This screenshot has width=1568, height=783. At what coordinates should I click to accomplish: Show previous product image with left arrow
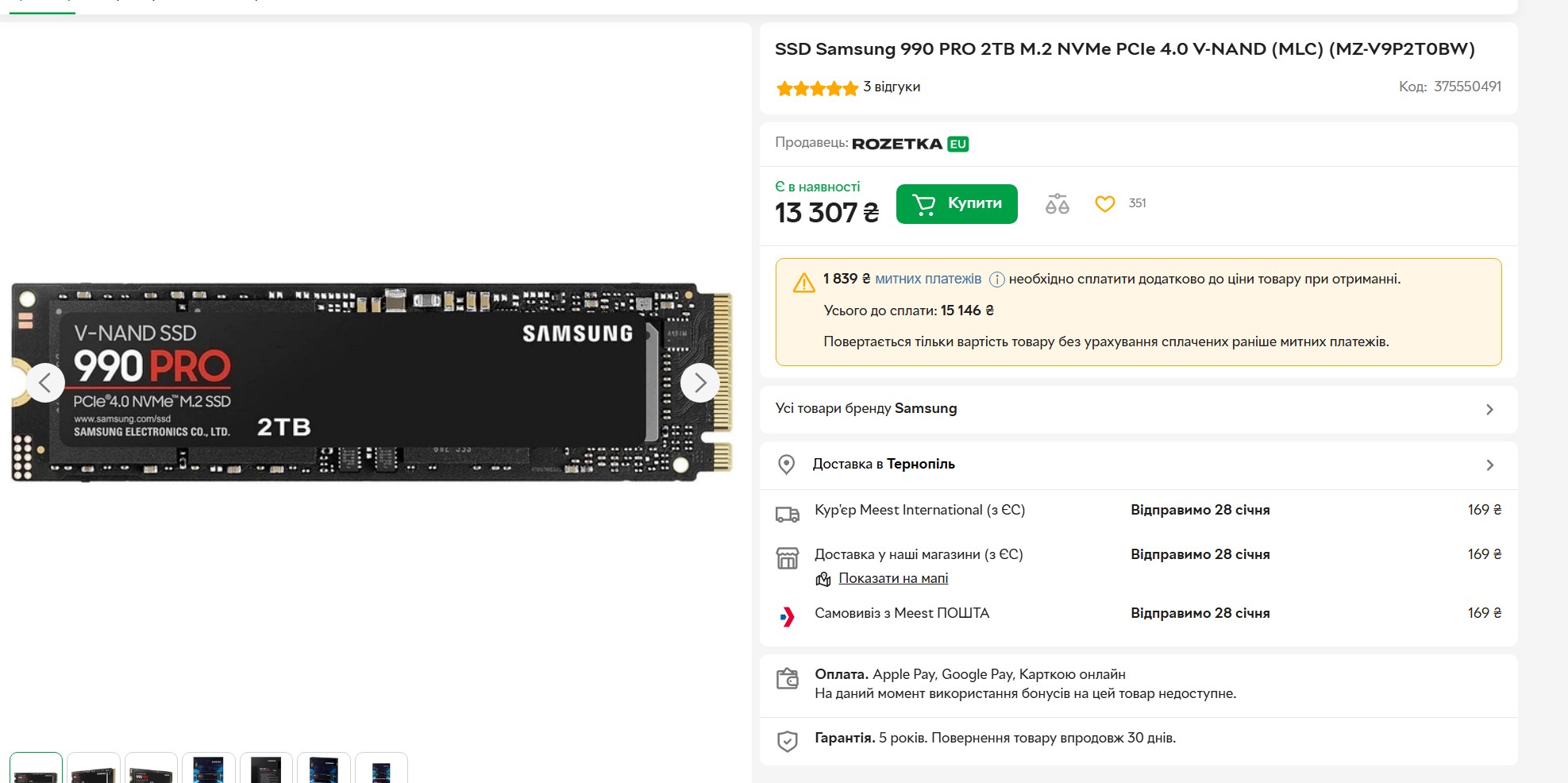(45, 383)
